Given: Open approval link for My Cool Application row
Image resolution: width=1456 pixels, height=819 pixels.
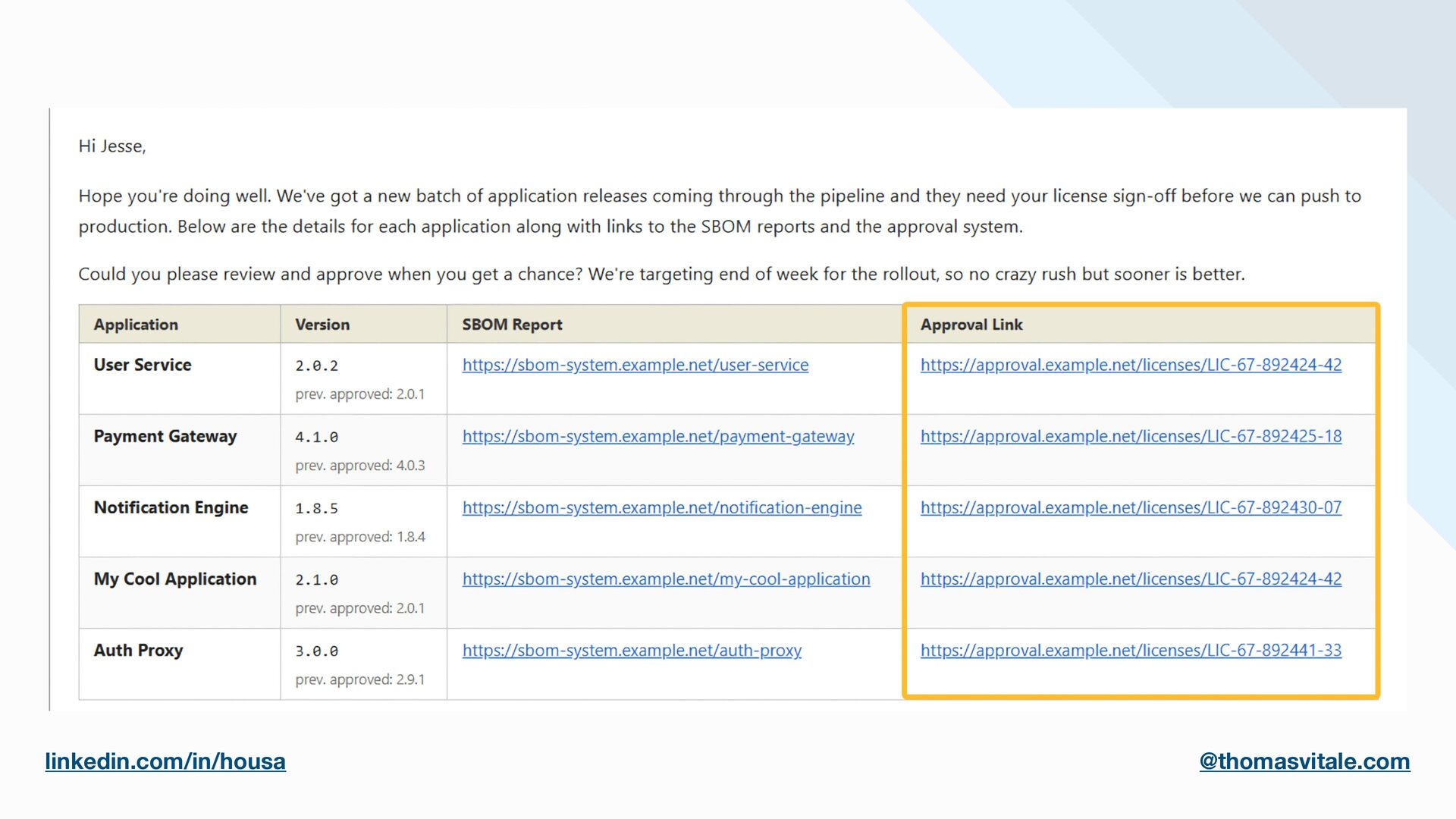Looking at the screenshot, I should (1130, 579).
